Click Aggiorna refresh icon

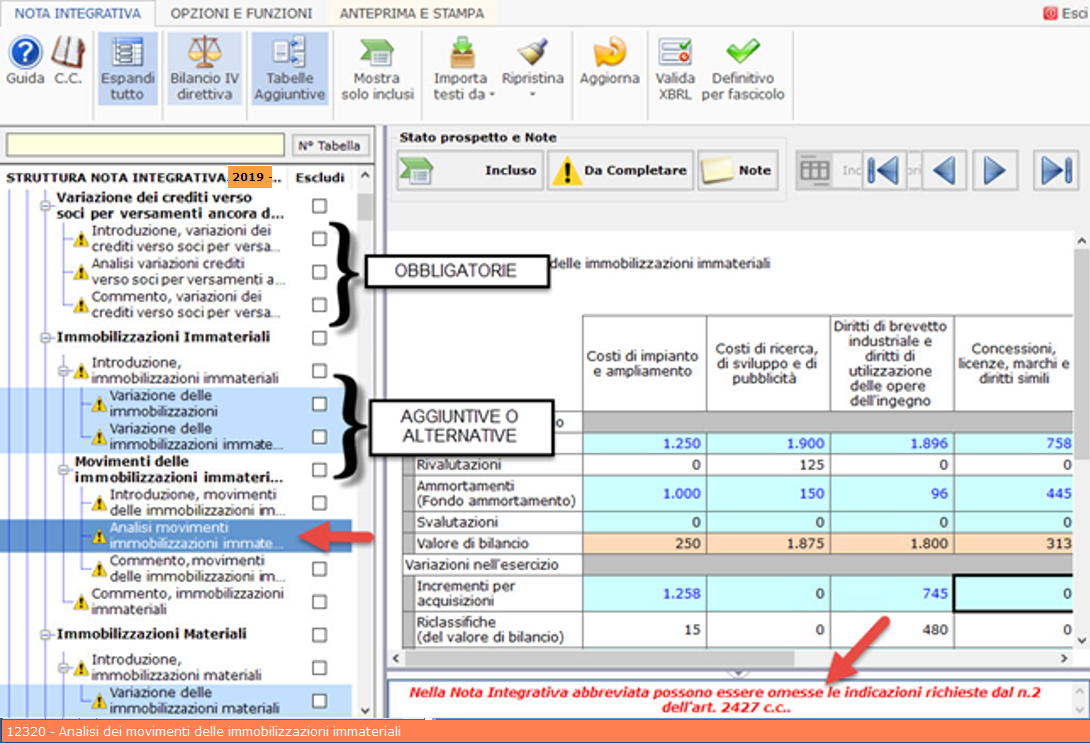click(610, 52)
